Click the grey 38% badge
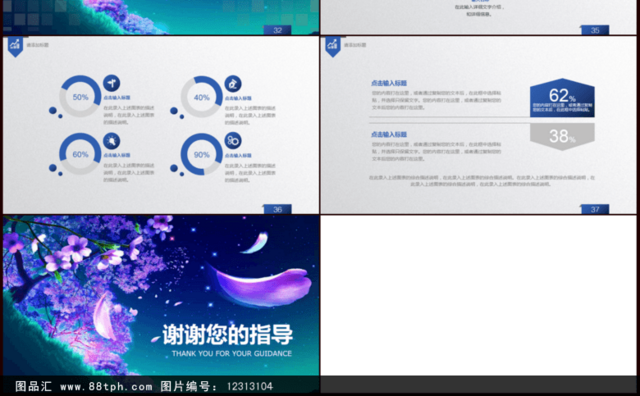 point(562,137)
